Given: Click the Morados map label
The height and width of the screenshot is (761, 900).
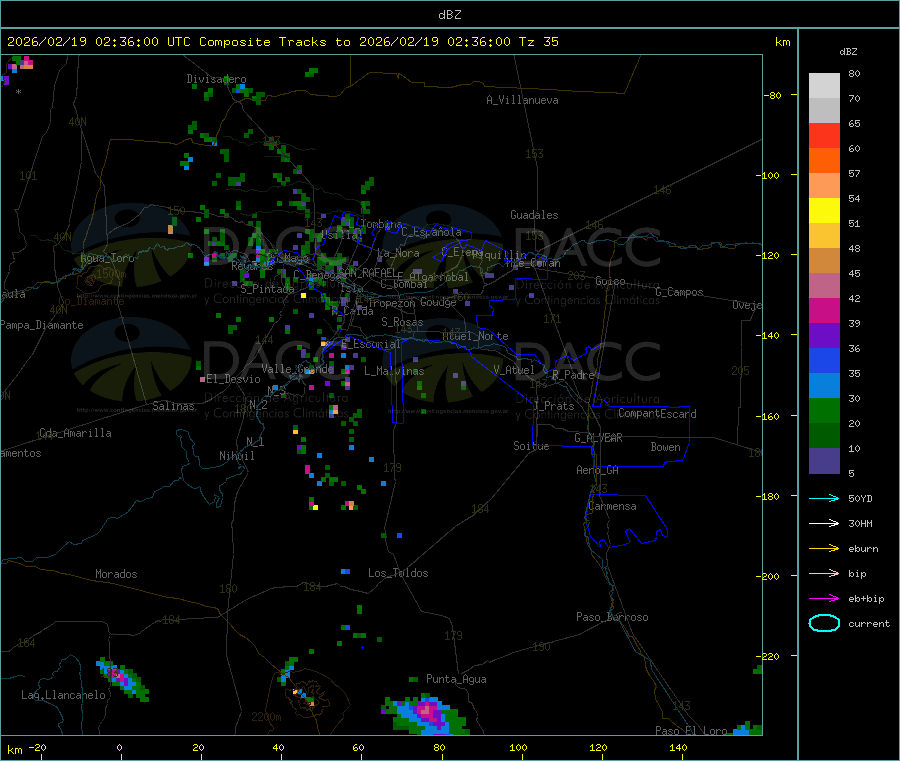Looking at the screenshot, I should click(x=117, y=574).
